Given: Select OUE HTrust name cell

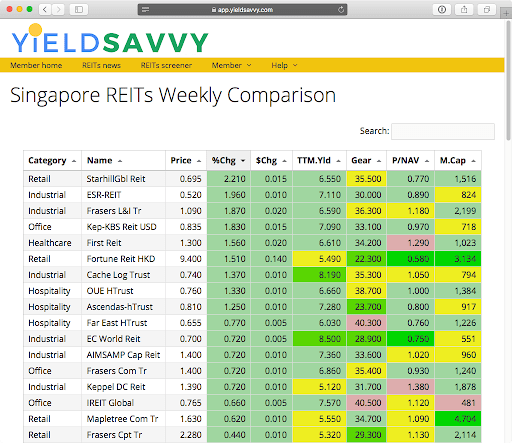Looking at the screenshot, I should point(123,291).
